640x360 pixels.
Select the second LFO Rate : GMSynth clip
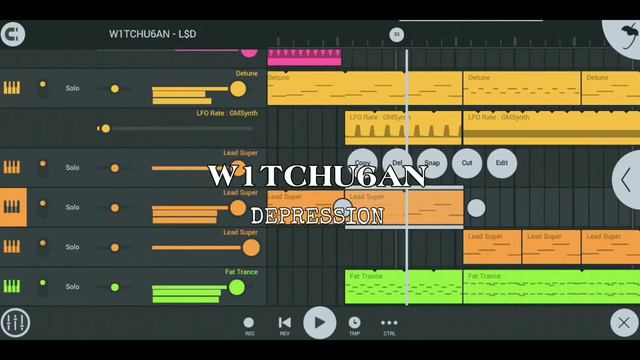551,128
